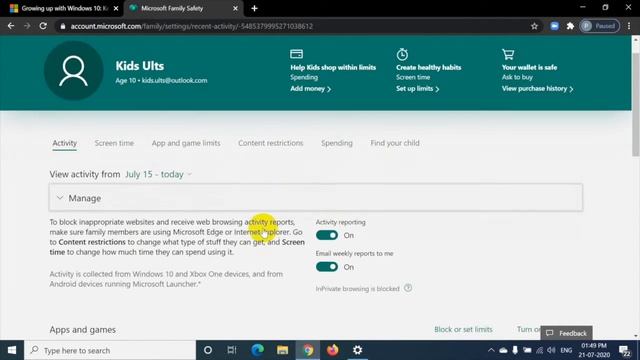Image resolution: width=640 pixels, height=360 pixels.
Task: Open the July 15 - today date dropdown
Action: (158, 174)
